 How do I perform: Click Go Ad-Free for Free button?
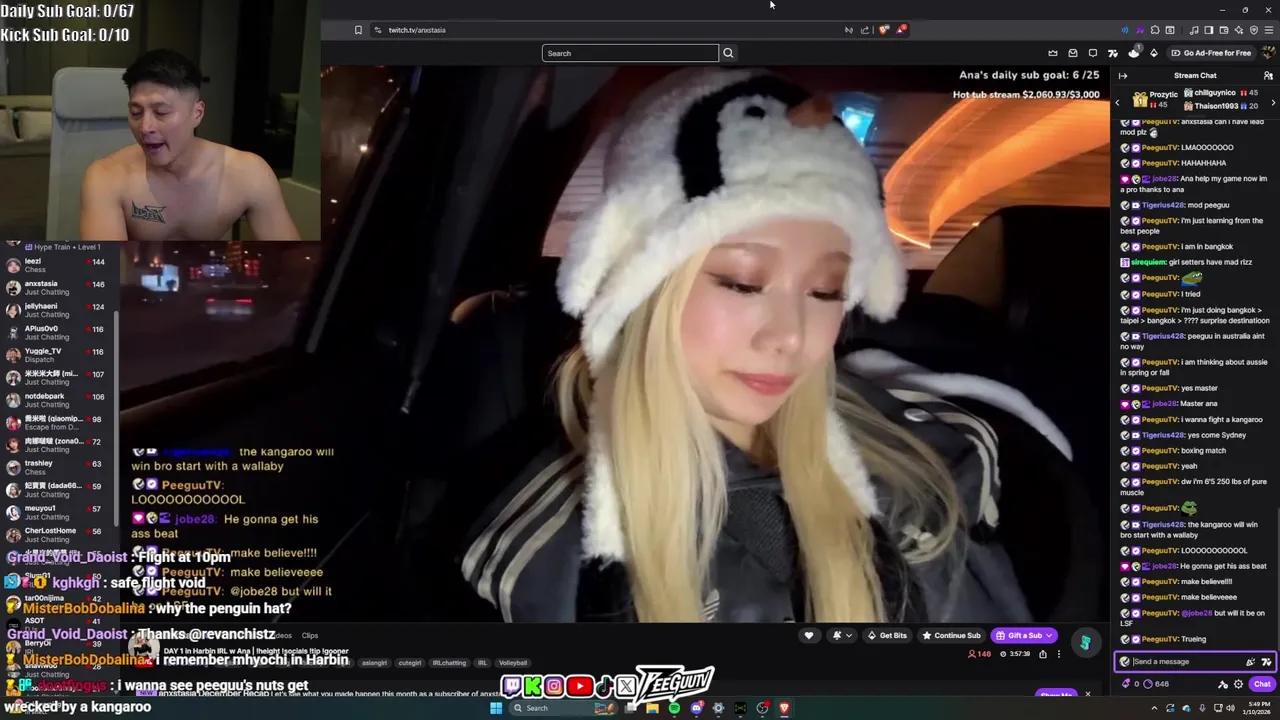(x=1211, y=53)
